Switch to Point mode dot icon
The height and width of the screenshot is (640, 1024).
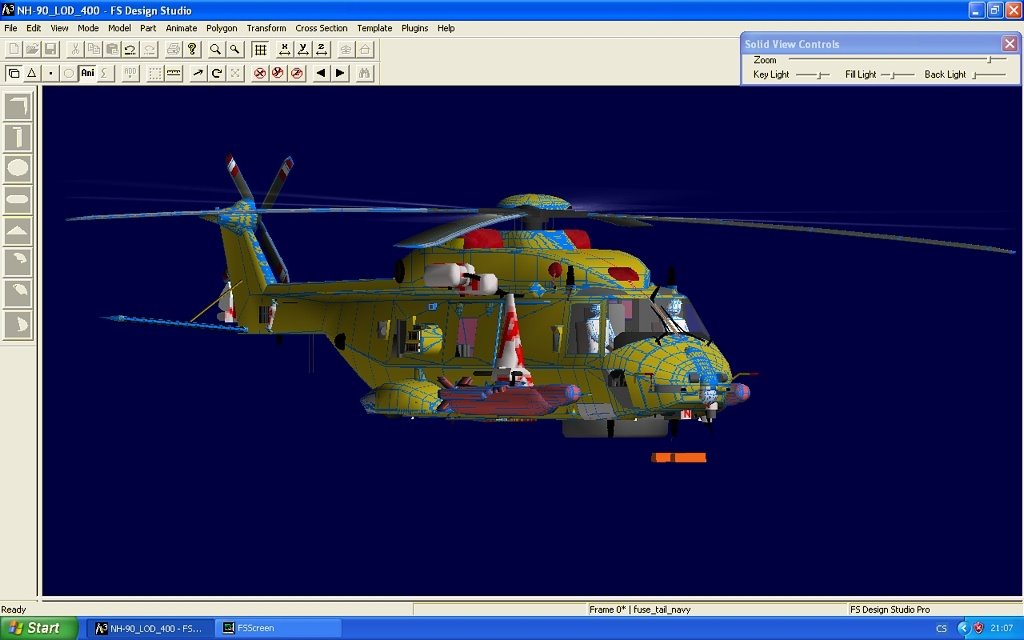pos(50,73)
